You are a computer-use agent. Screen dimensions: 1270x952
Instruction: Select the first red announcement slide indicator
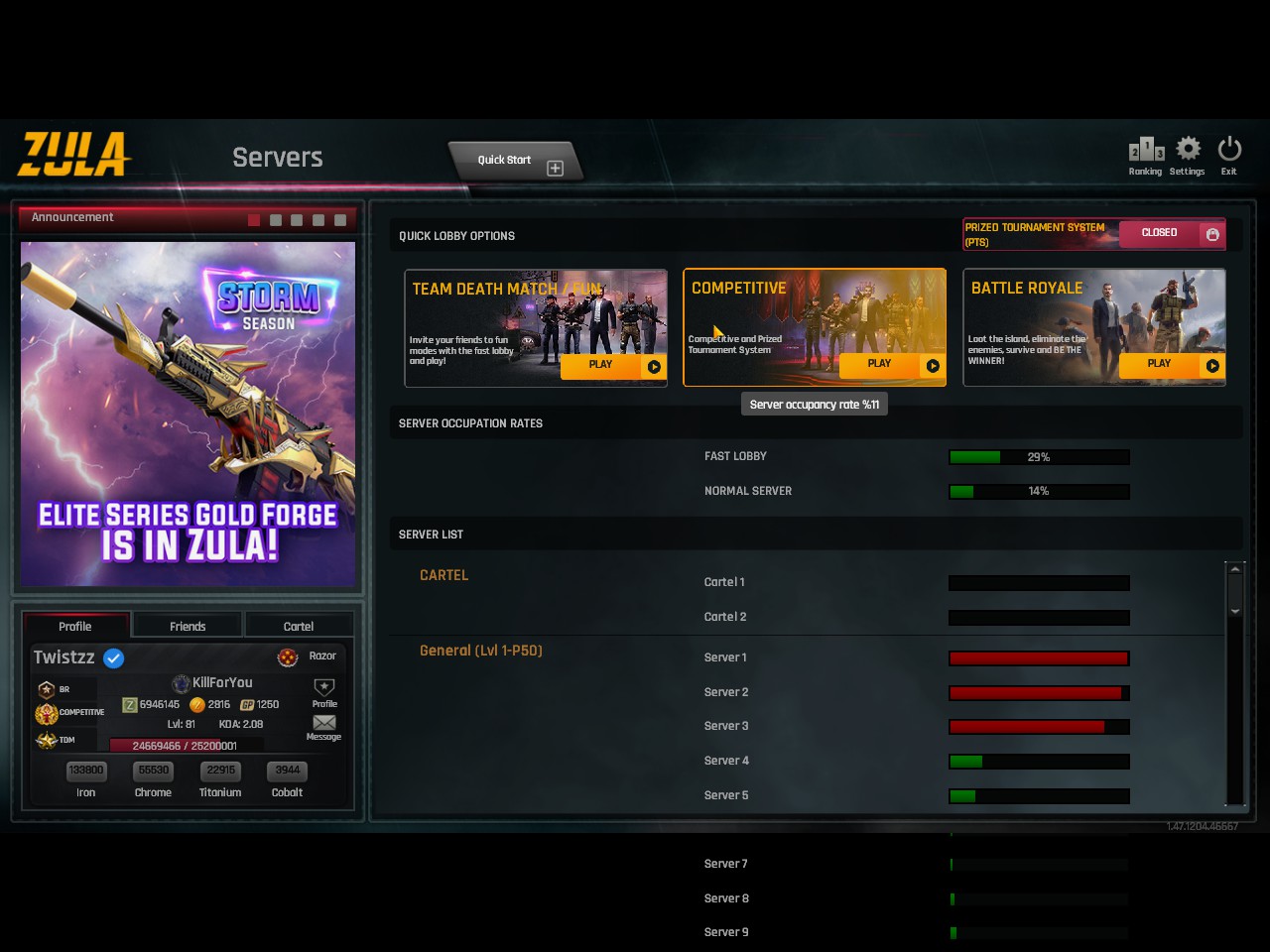point(254,220)
